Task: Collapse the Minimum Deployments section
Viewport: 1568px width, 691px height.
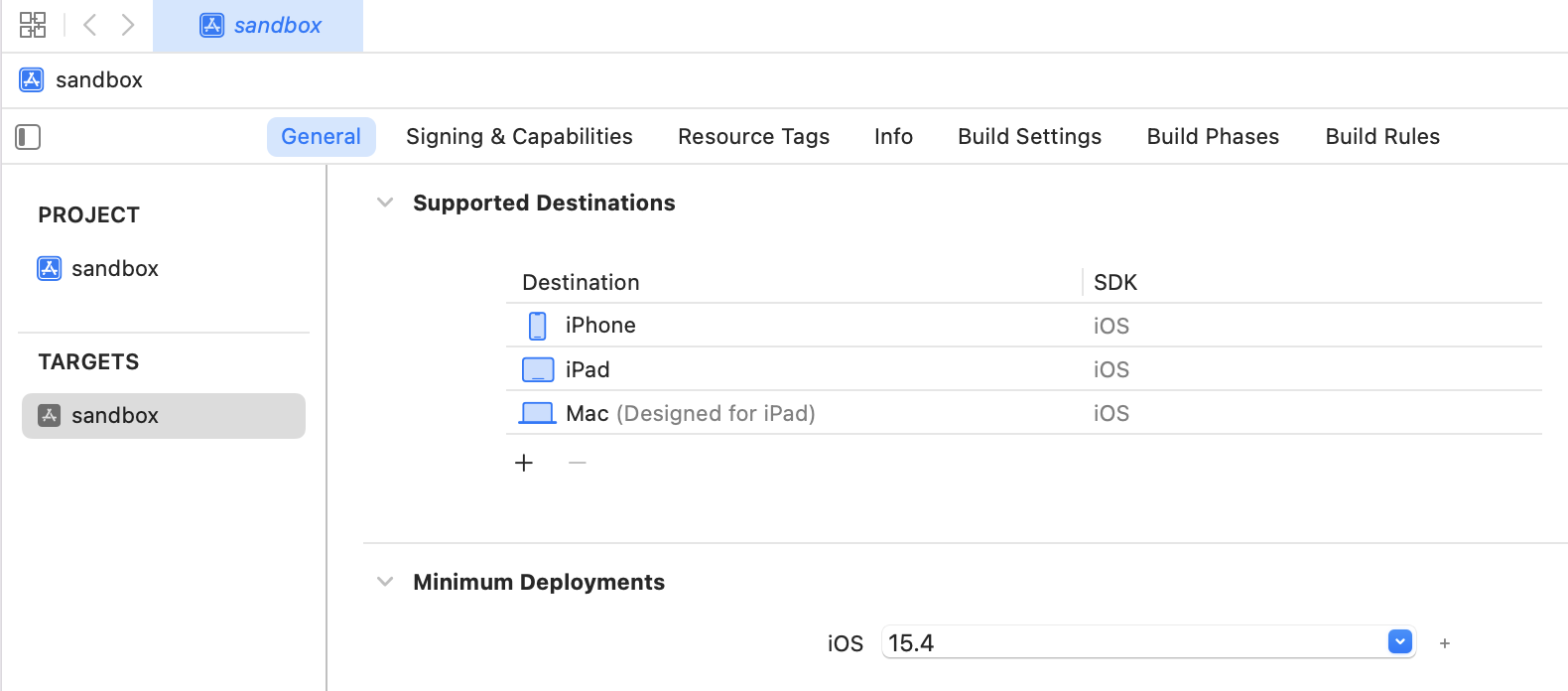Action: click(x=385, y=582)
